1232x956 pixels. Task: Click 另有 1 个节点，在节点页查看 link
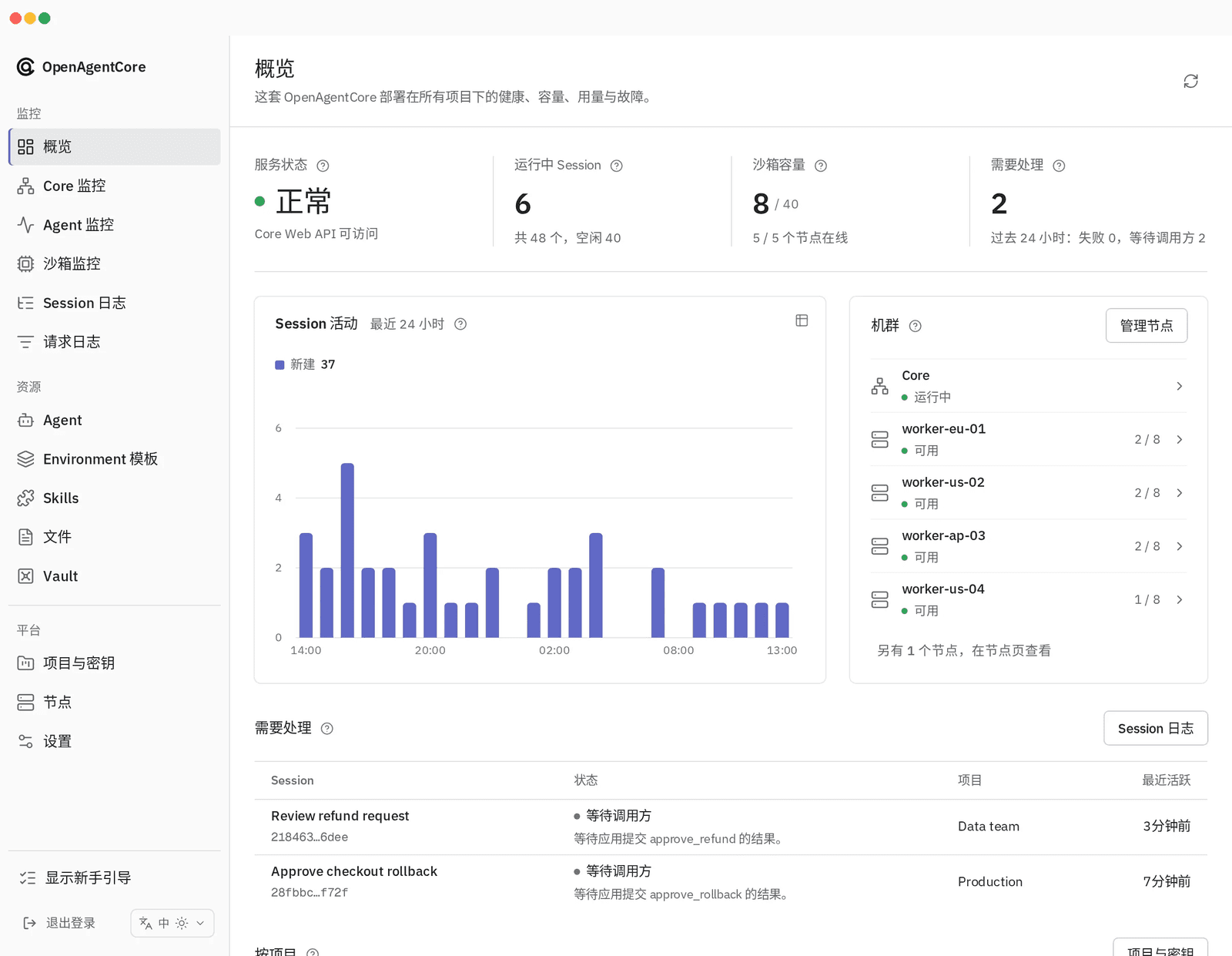964,651
